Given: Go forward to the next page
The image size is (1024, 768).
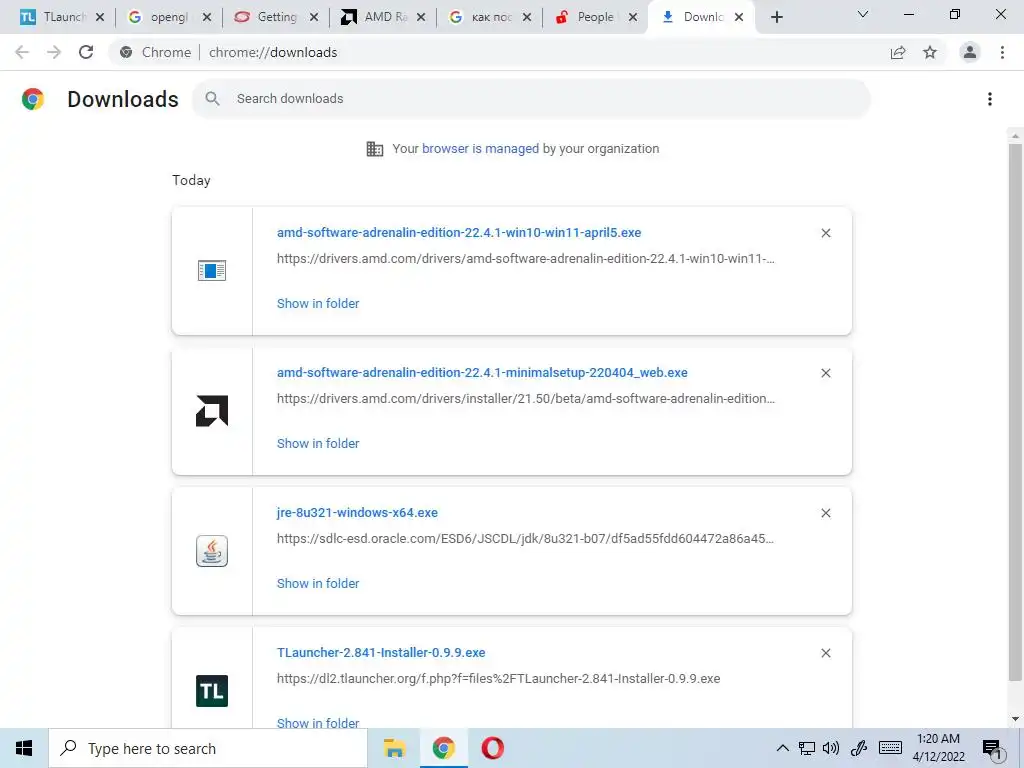Looking at the screenshot, I should click(x=54, y=52).
